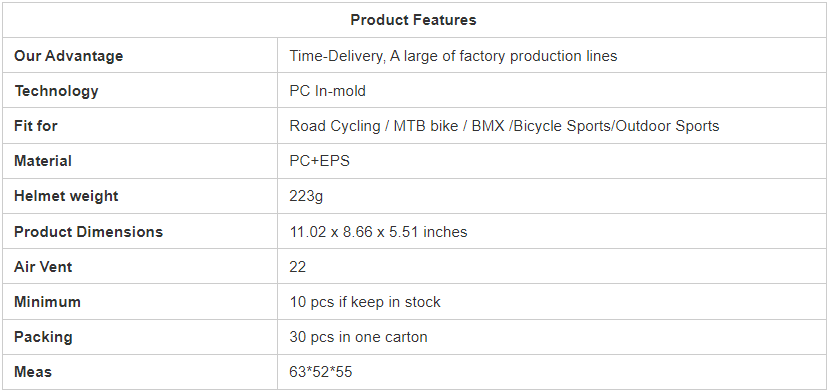The image size is (829, 392).
Task: Click the PC In-mold value
Action: [327, 91]
